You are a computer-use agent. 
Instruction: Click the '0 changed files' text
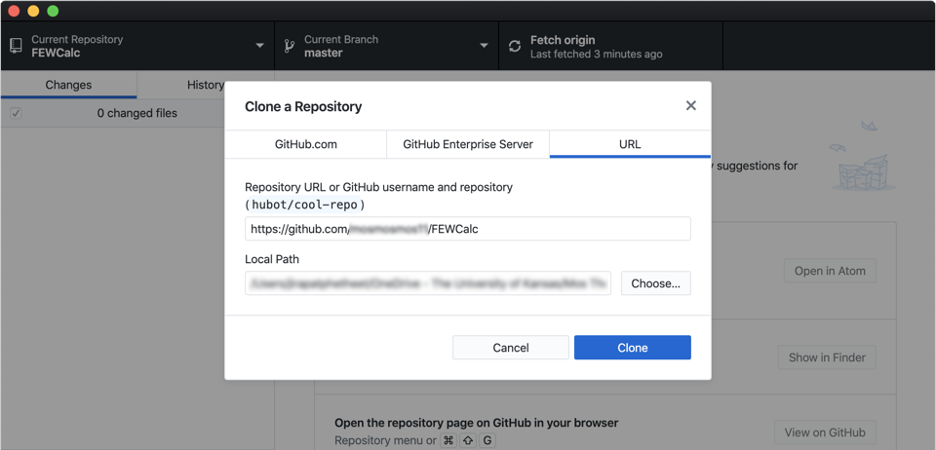coord(137,113)
